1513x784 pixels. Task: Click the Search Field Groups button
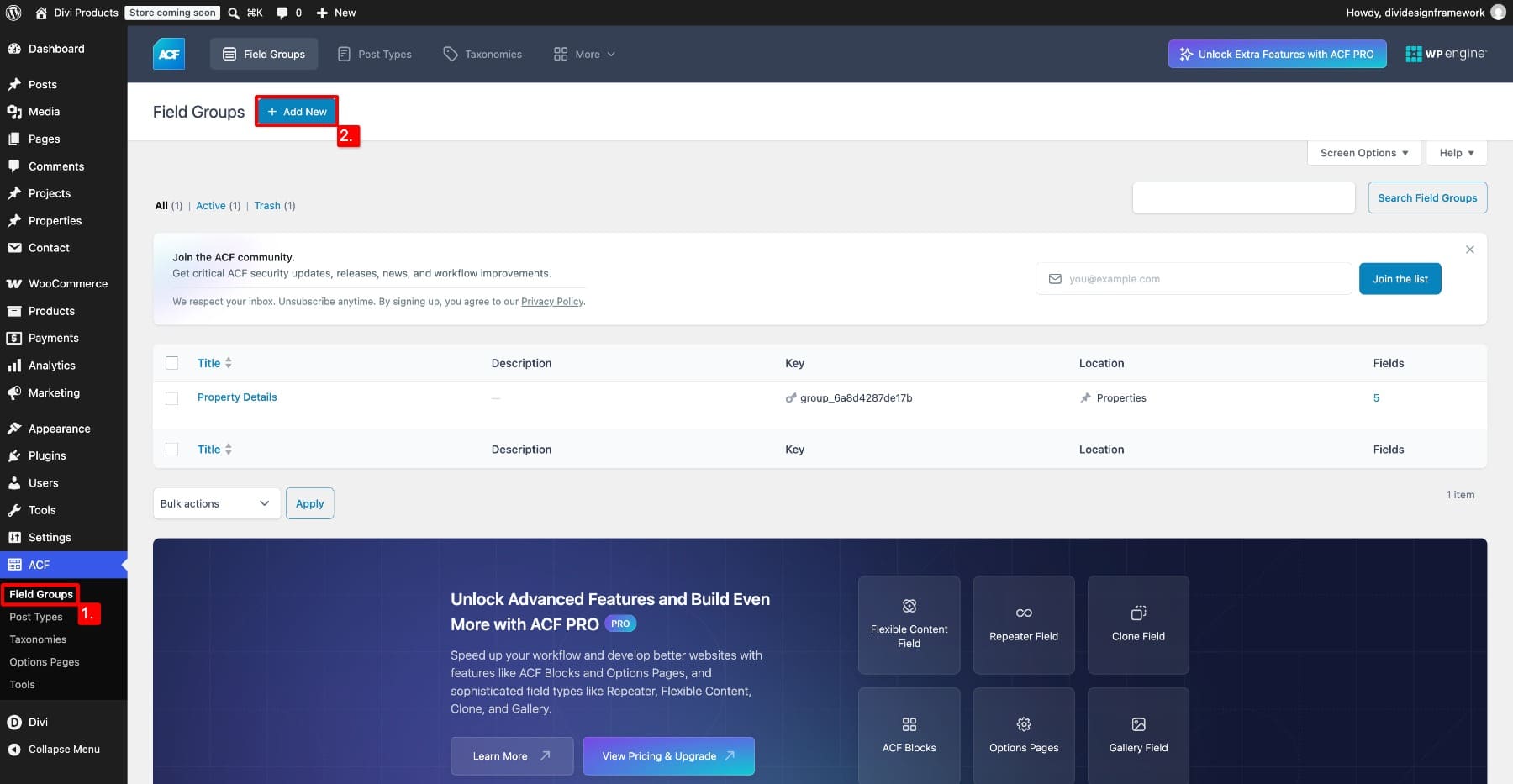[1427, 198]
